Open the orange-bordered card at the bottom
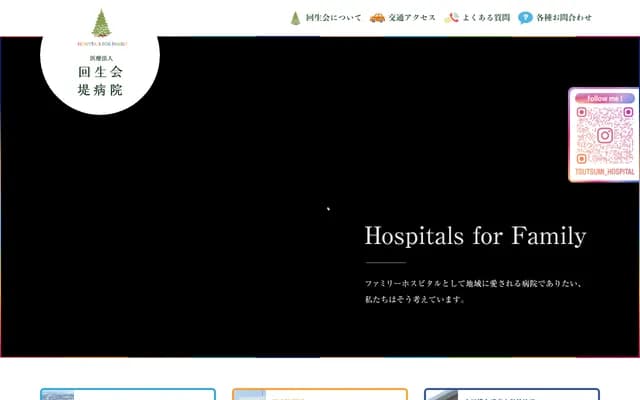Image resolution: width=640 pixels, height=400 pixels. (x=320, y=394)
